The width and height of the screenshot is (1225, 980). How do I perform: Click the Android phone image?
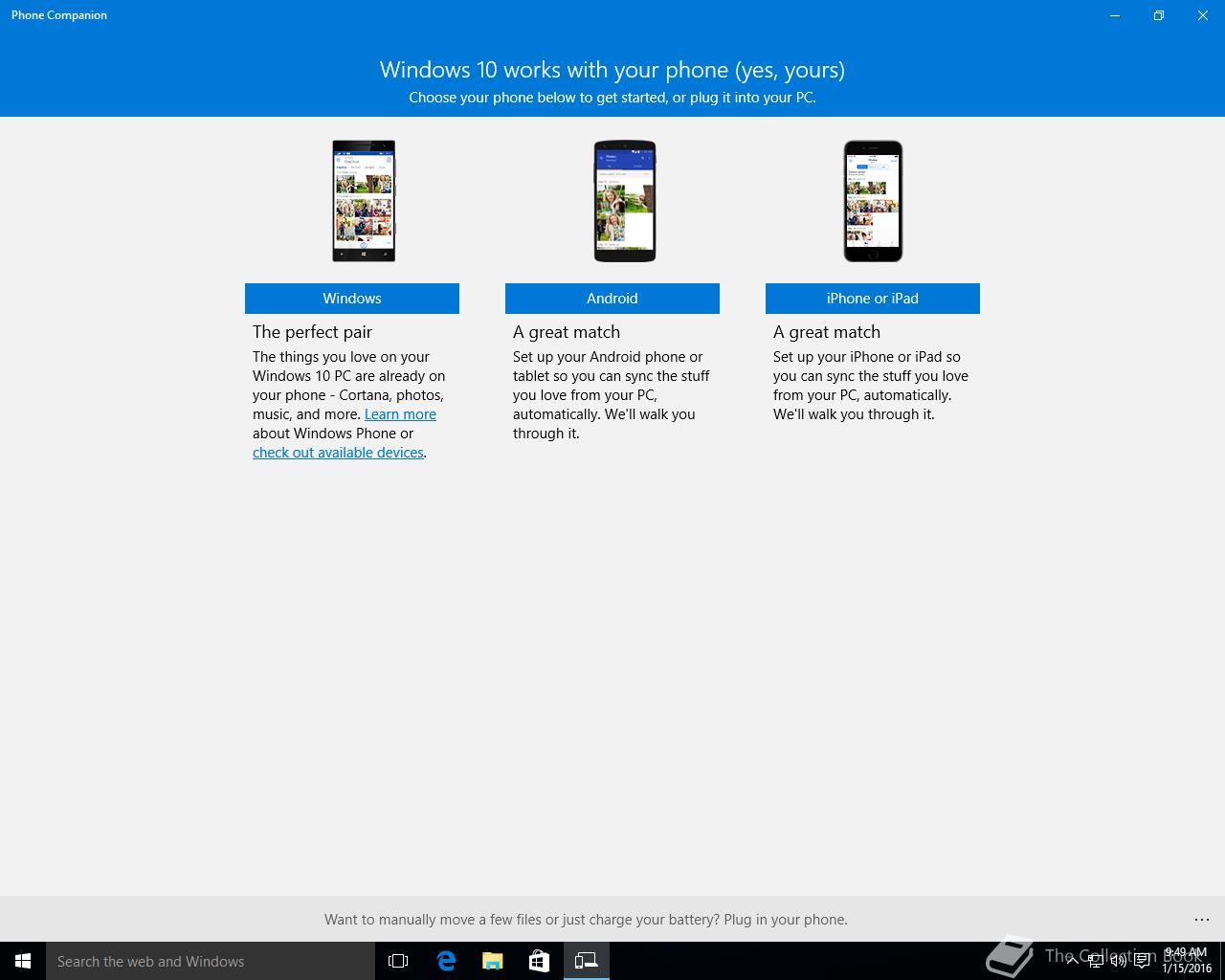tap(624, 201)
